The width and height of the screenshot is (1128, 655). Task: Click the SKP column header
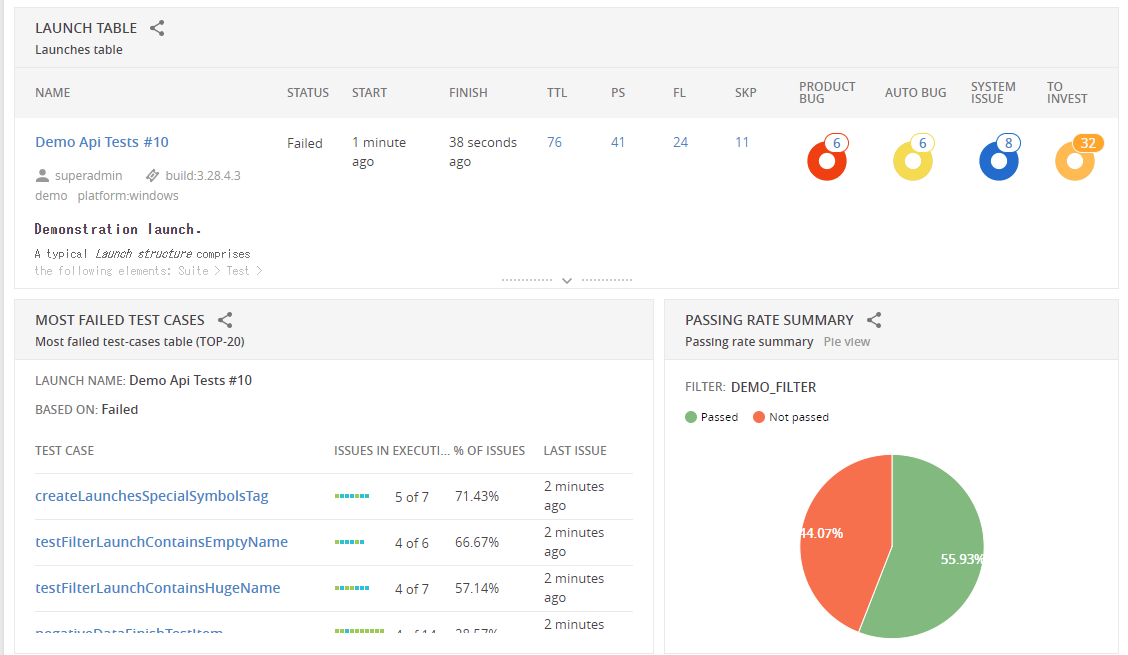tap(746, 93)
